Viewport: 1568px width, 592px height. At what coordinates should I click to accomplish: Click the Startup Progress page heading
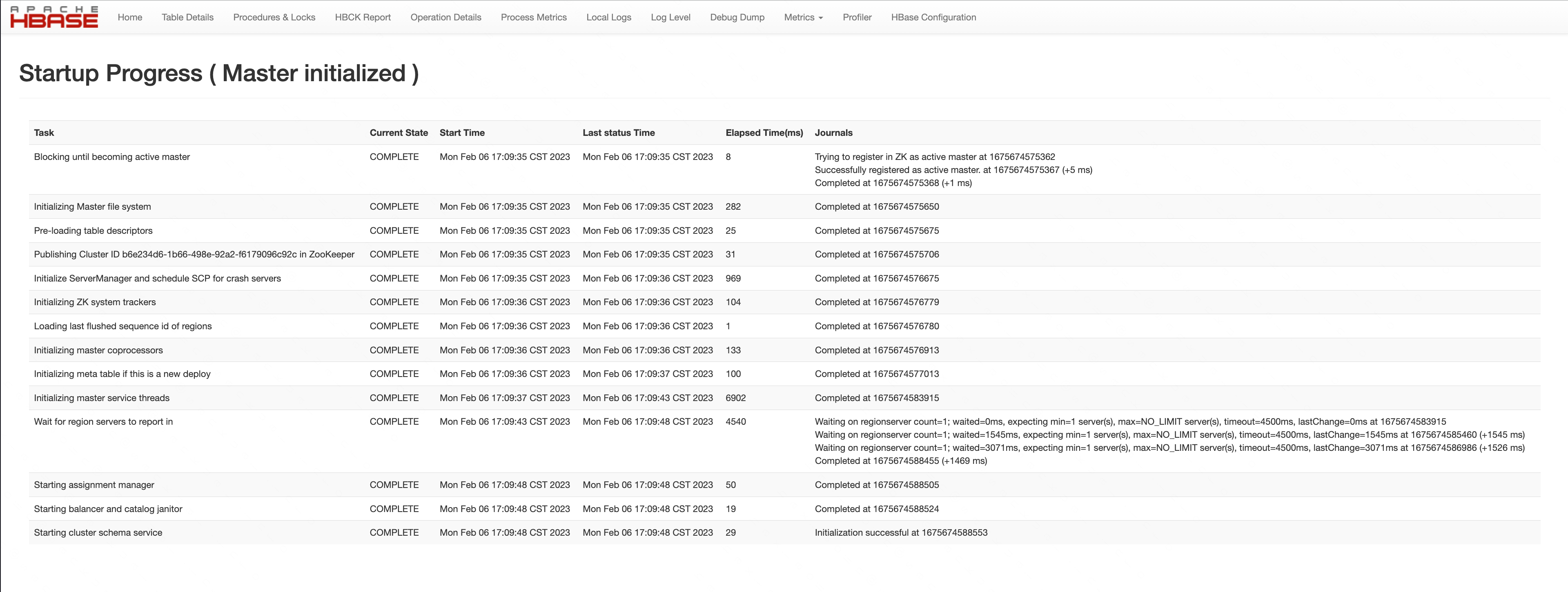[x=219, y=73]
